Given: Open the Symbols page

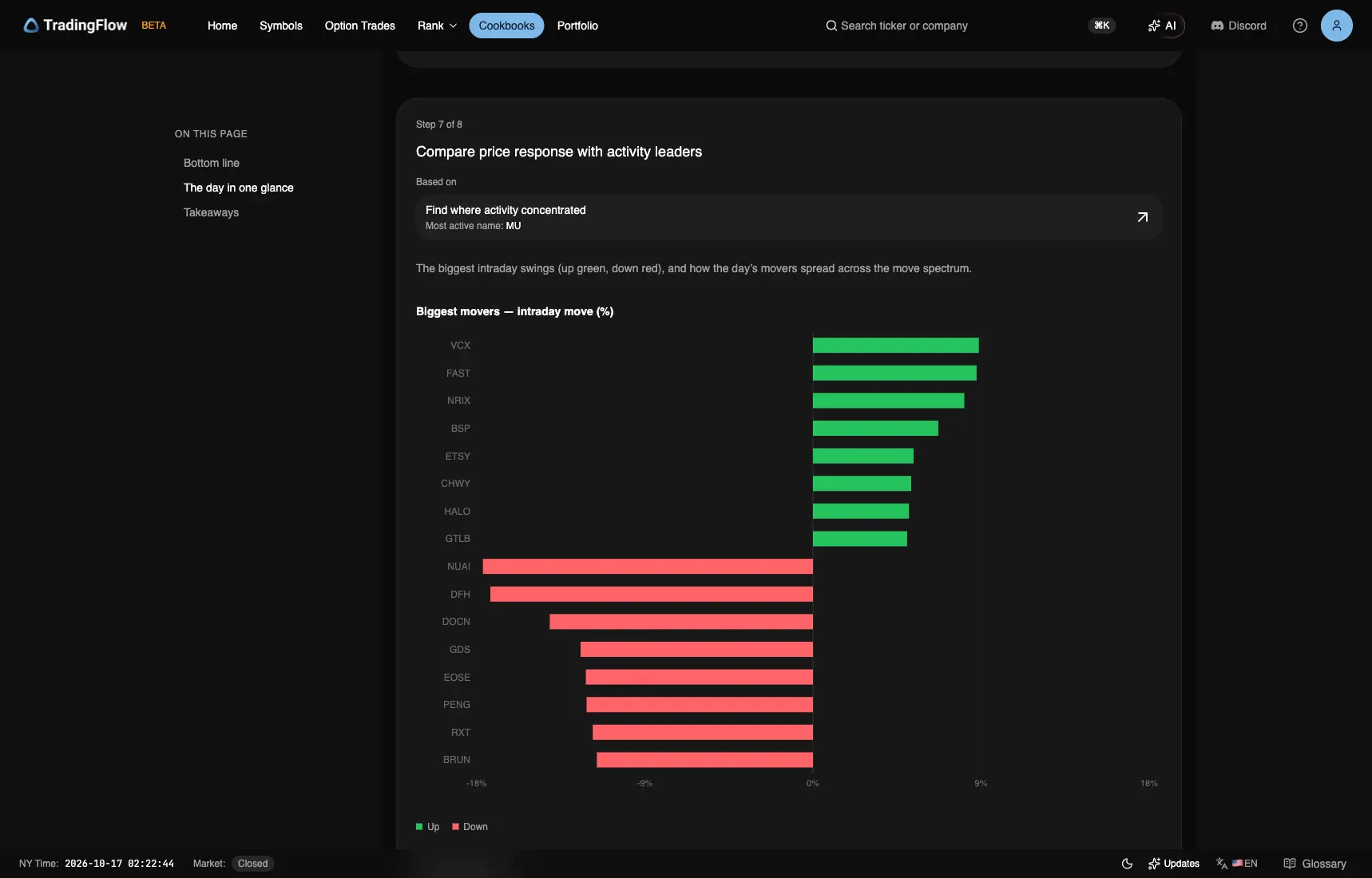Looking at the screenshot, I should [280, 26].
